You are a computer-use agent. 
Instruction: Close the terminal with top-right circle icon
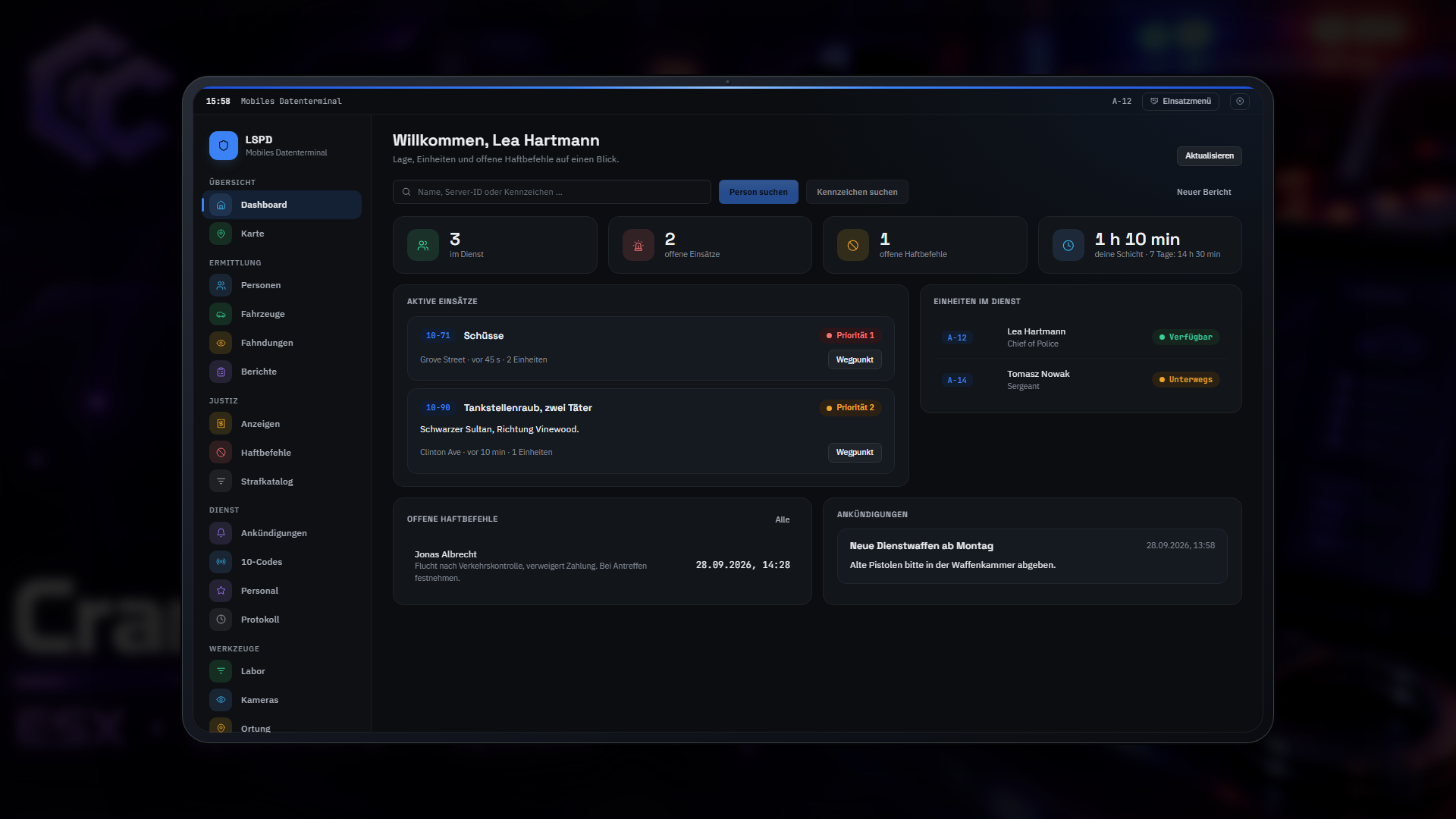click(x=1240, y=101)
